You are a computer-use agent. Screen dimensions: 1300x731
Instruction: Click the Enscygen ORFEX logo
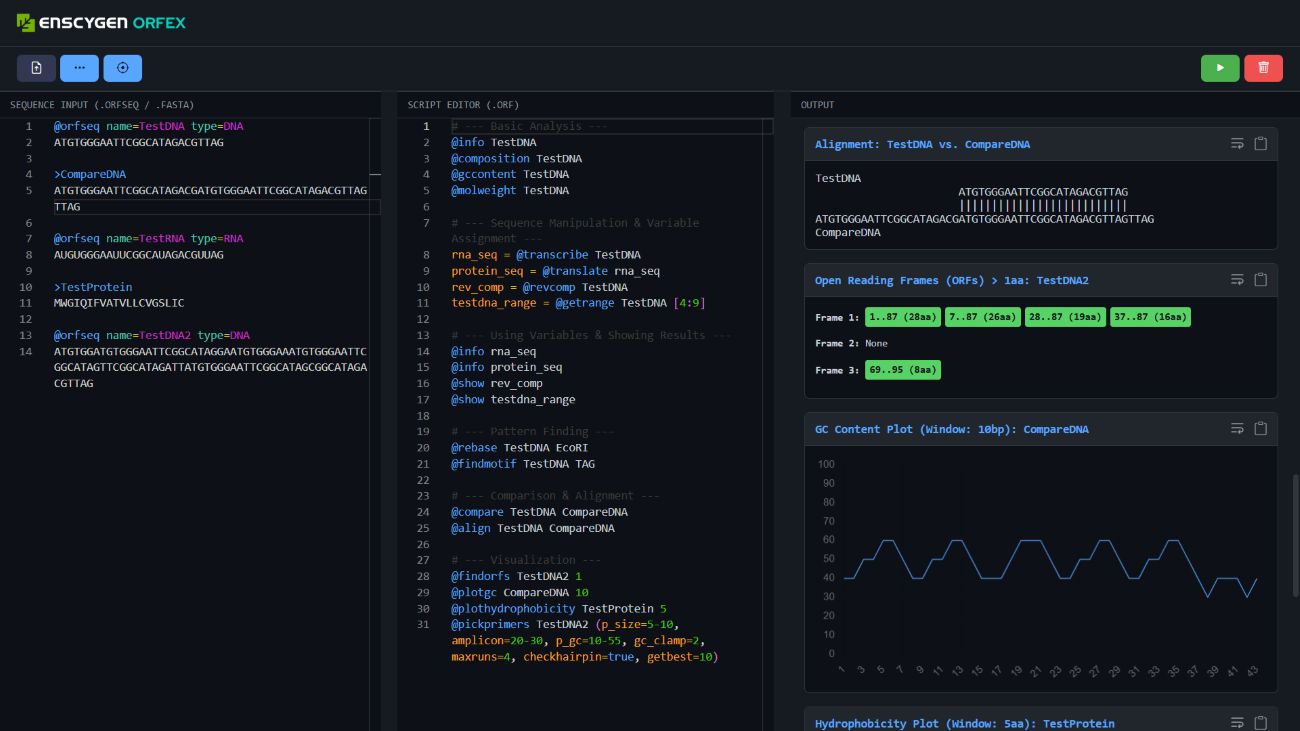[101, 22]
